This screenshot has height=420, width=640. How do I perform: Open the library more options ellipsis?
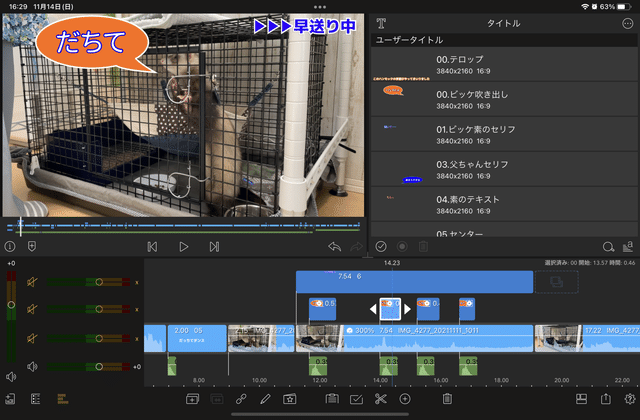[627, 23]
